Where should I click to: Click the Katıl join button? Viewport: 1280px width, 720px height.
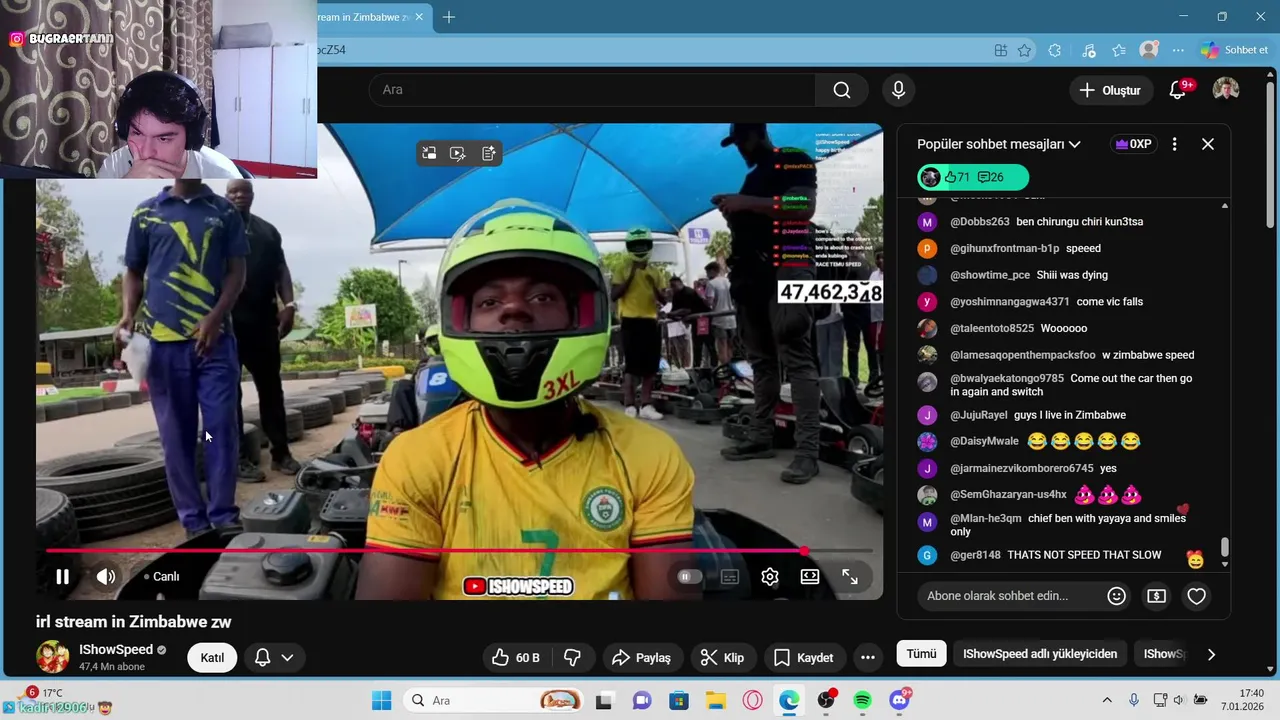[x=212, y=657]
